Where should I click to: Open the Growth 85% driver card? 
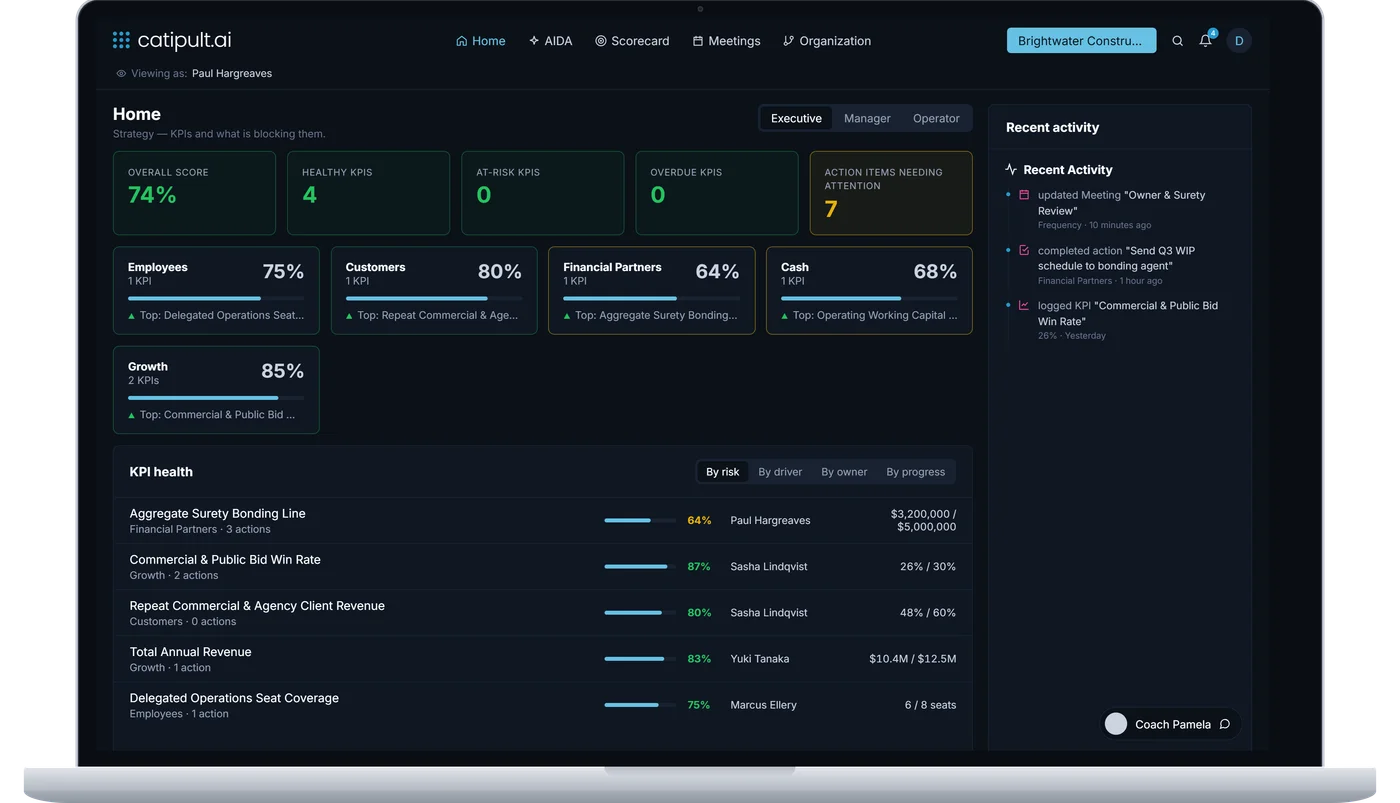point(216,390)
